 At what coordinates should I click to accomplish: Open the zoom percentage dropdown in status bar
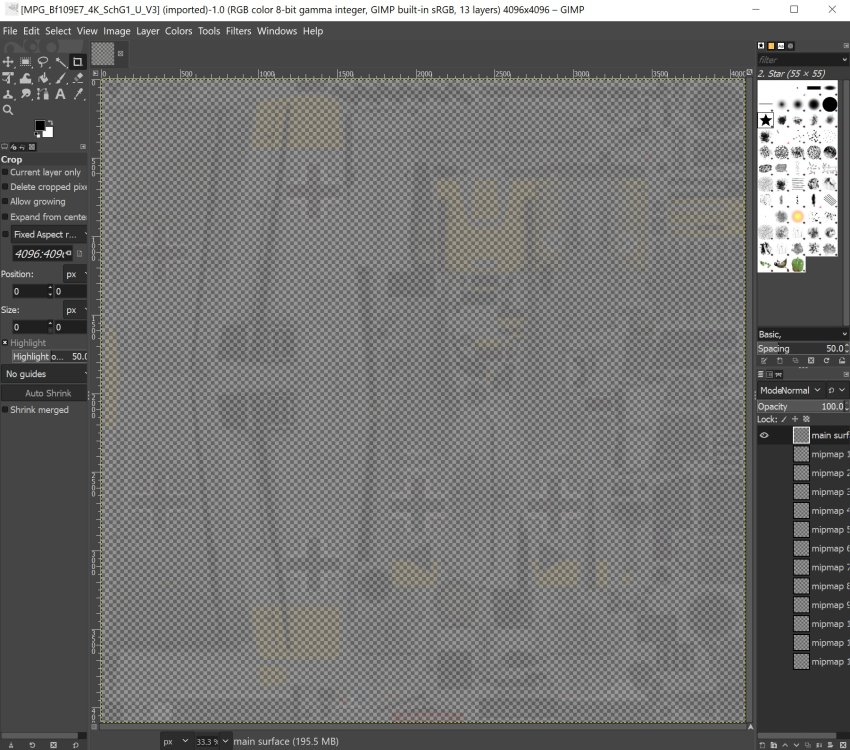point(211,741)
